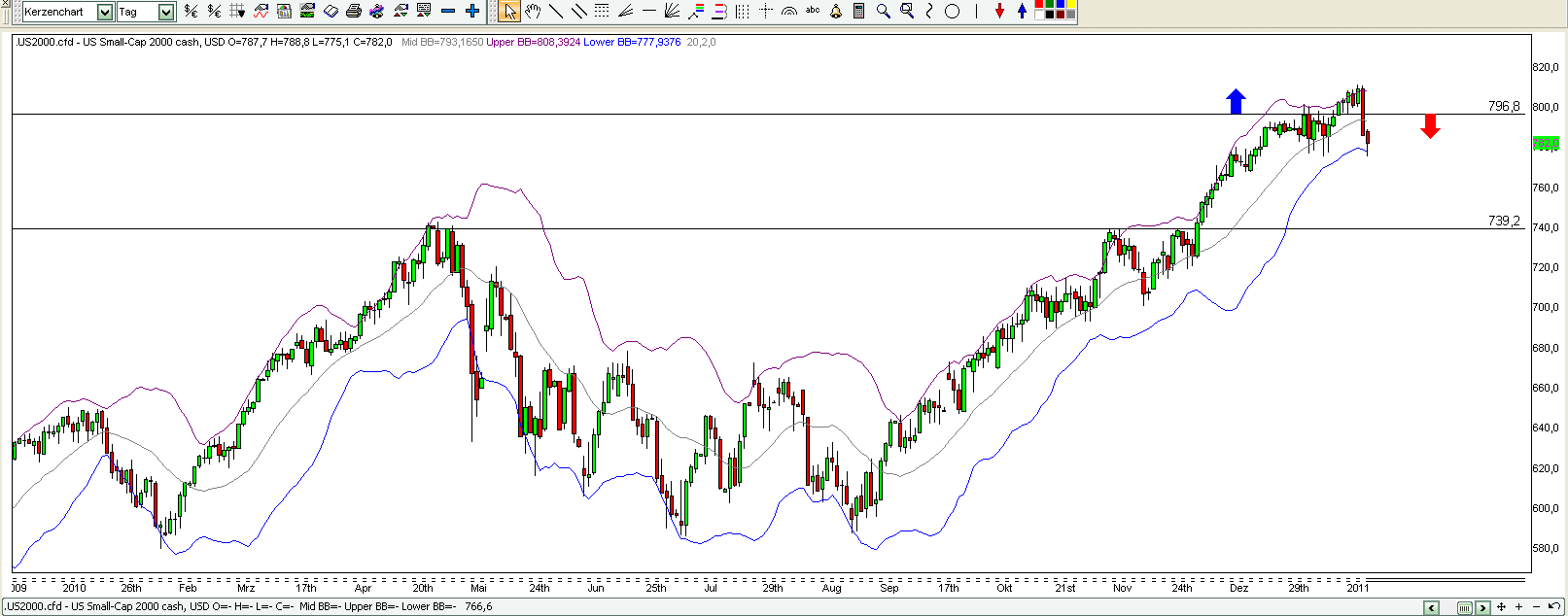The height and width of the screenshot is (616, 1568).
Task: Click the Upper BB=808,3924 legend text
Action: 533,42
